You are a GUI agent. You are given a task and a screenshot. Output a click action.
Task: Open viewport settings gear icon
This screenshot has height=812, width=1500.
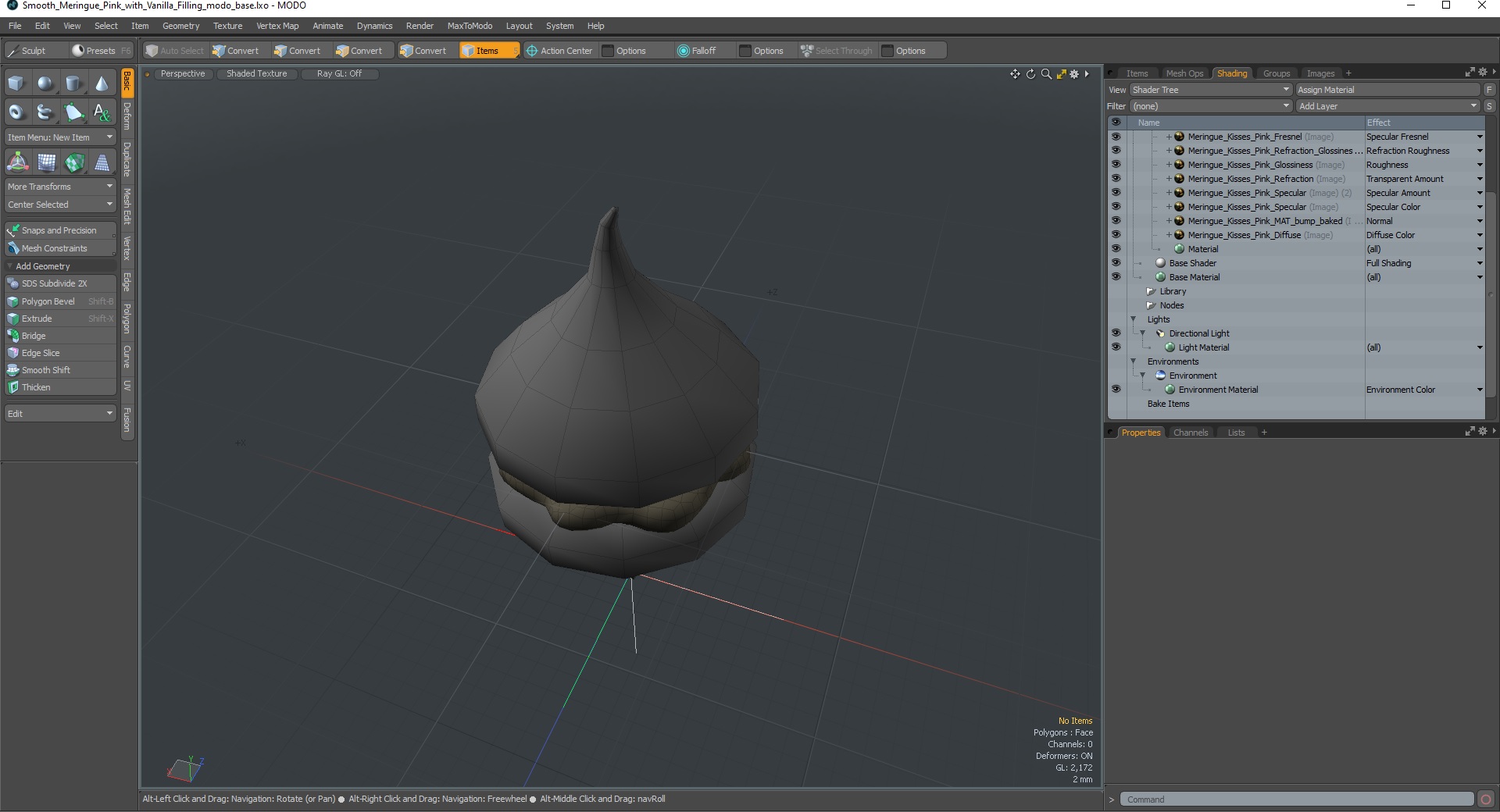(x=1074, y=74)
